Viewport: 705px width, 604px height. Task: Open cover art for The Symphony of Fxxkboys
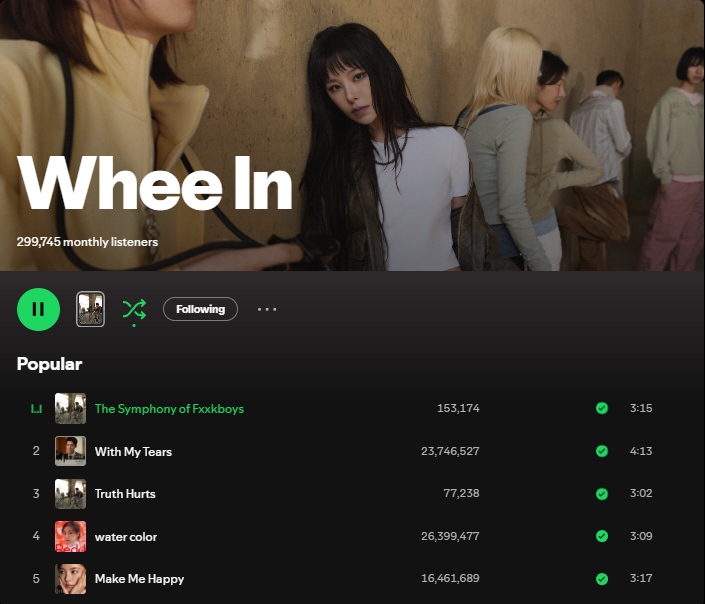click(71, 408)
